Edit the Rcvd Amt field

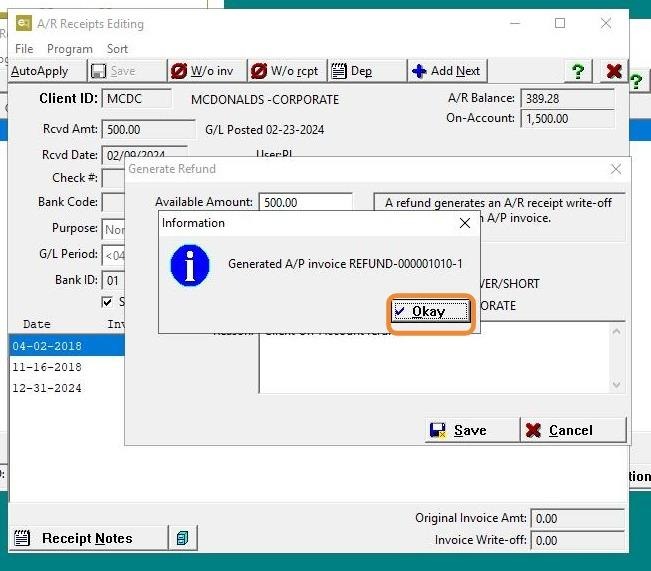tap(148, 130)
